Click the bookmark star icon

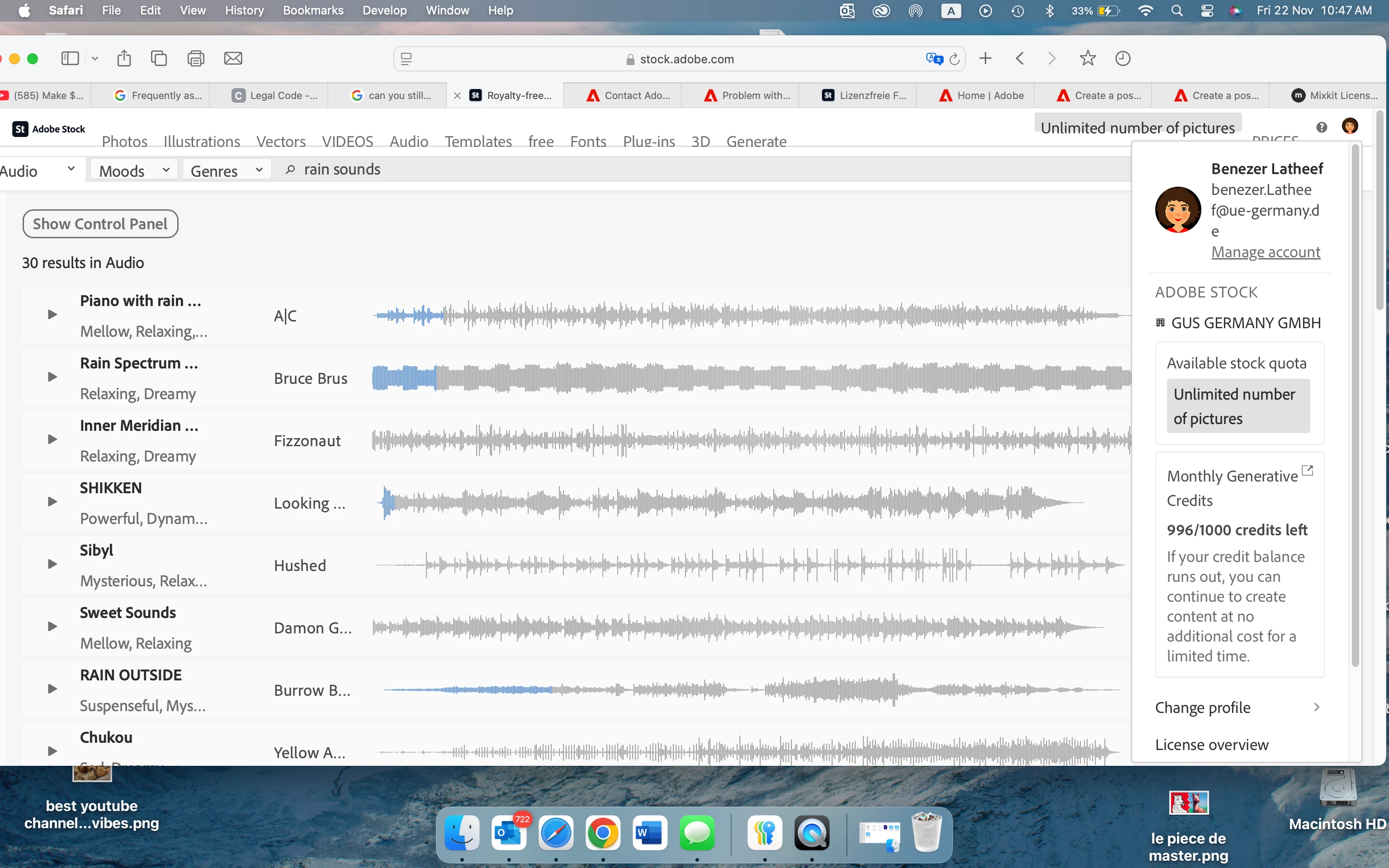1087,59
